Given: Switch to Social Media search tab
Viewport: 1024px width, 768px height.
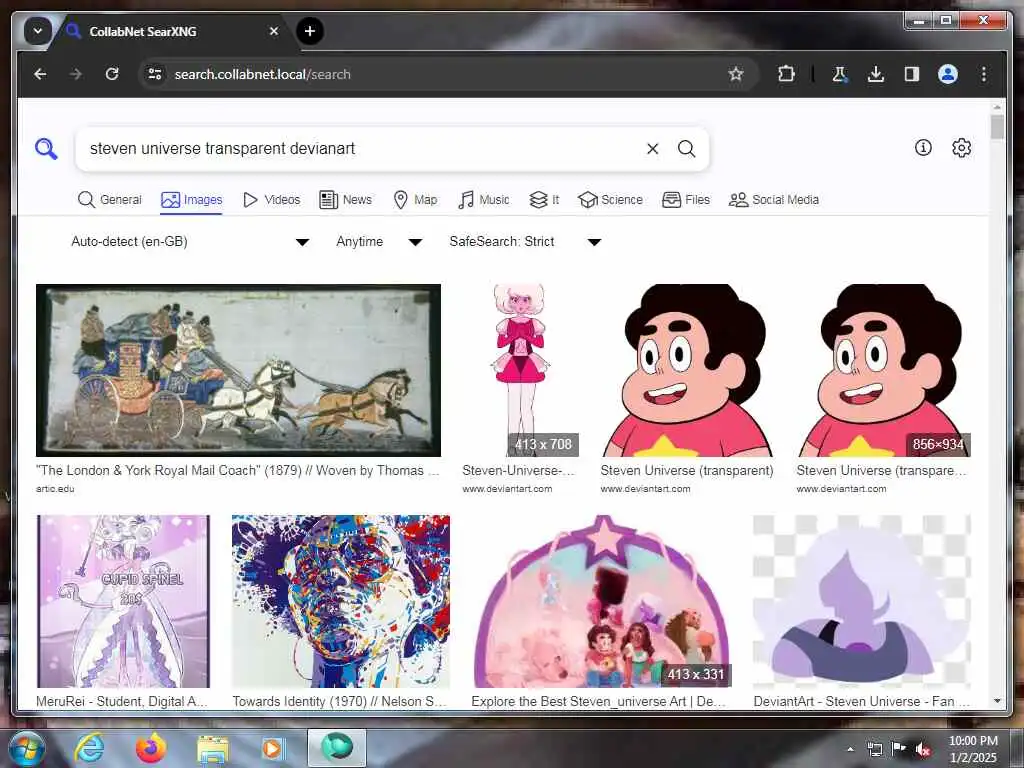Looking at the screenshot, I should pyautogui.click(x=774, y=200).
